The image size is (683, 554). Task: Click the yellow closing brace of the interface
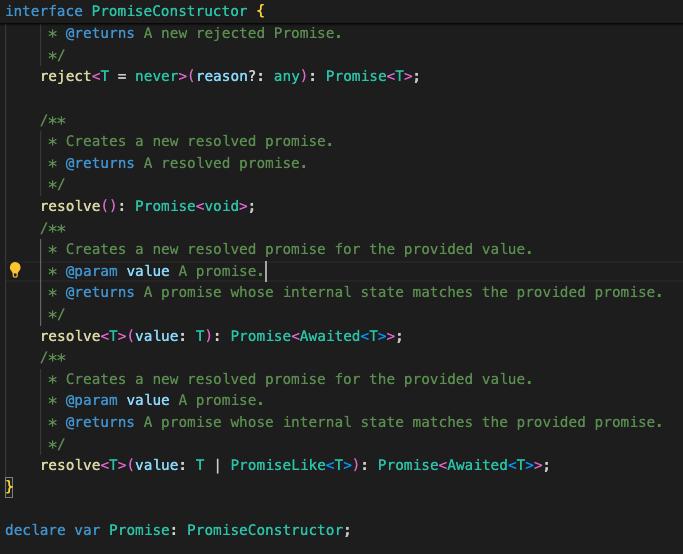tap(9, 487)
